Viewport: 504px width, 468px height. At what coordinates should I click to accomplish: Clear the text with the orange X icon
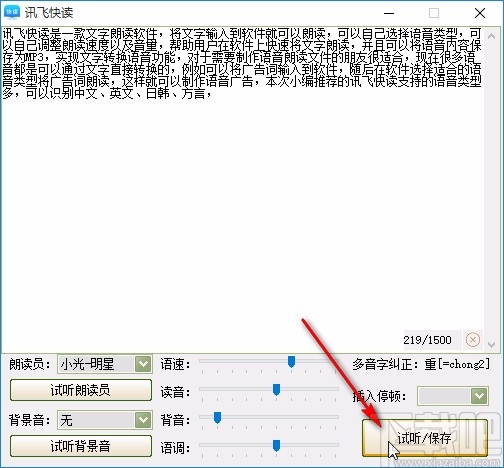point(472,340)
